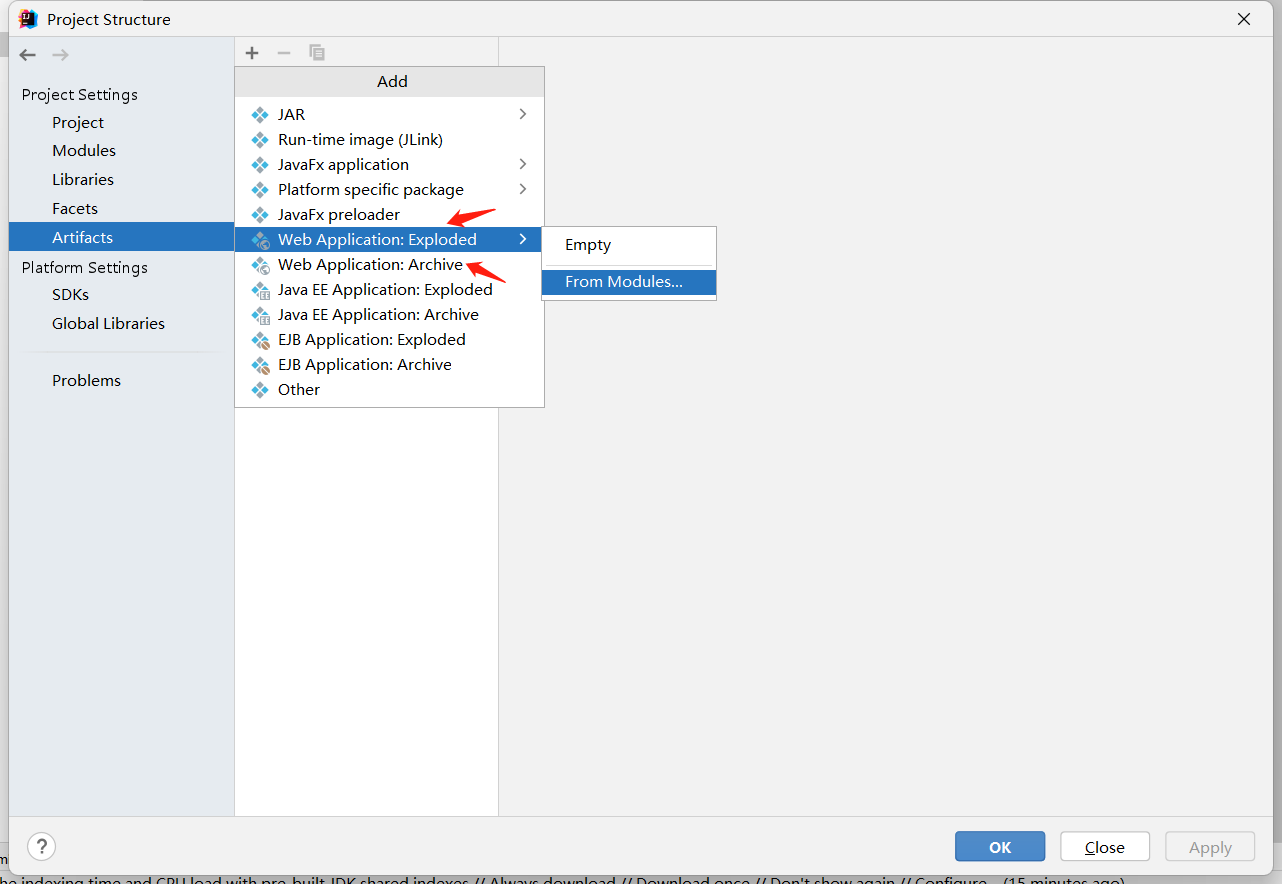
Task: Open the Project settings page
Action: (78, 123)
